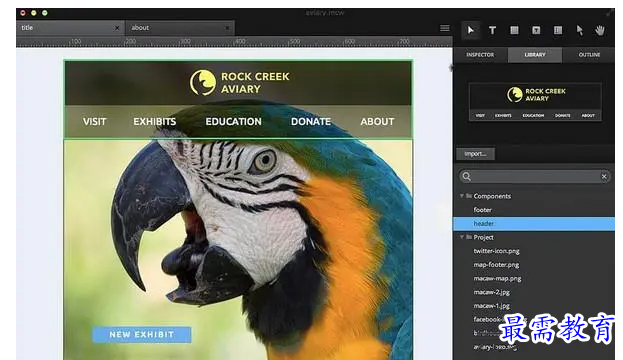This screenshot has height=360, width=623.
Task: Select the Input field tool icon
Action: pyautogui.click(x=558, y=30)
